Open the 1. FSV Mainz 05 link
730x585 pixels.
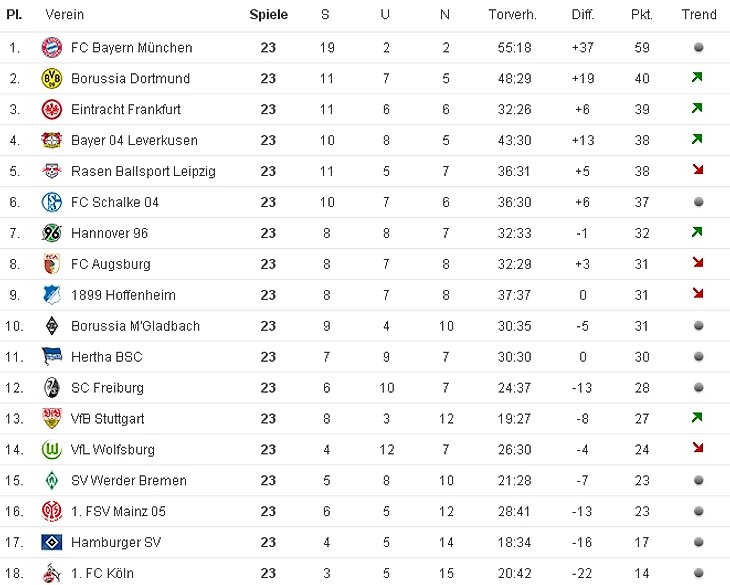[x=118, y=512]
